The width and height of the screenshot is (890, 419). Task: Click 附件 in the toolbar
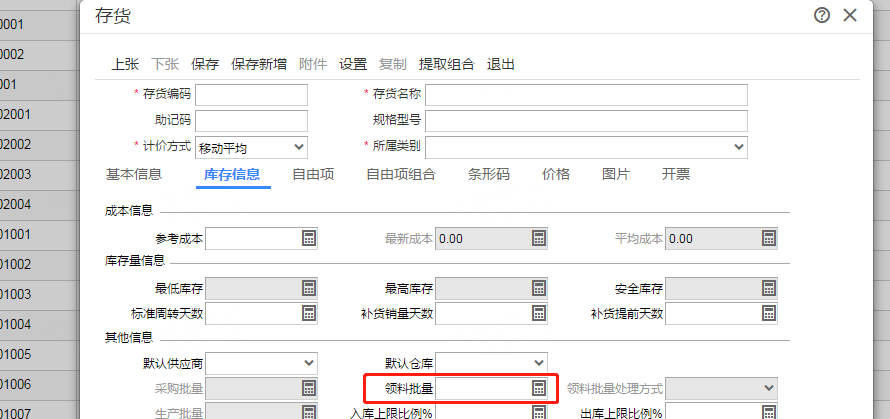tap(313, 64)
